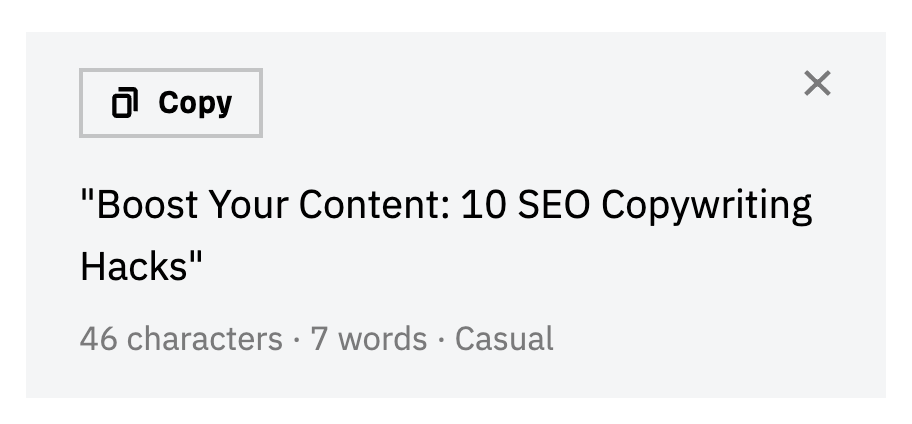Click the dot separator before "Casual"
912x424 pixels.
(x=441, y=340)
